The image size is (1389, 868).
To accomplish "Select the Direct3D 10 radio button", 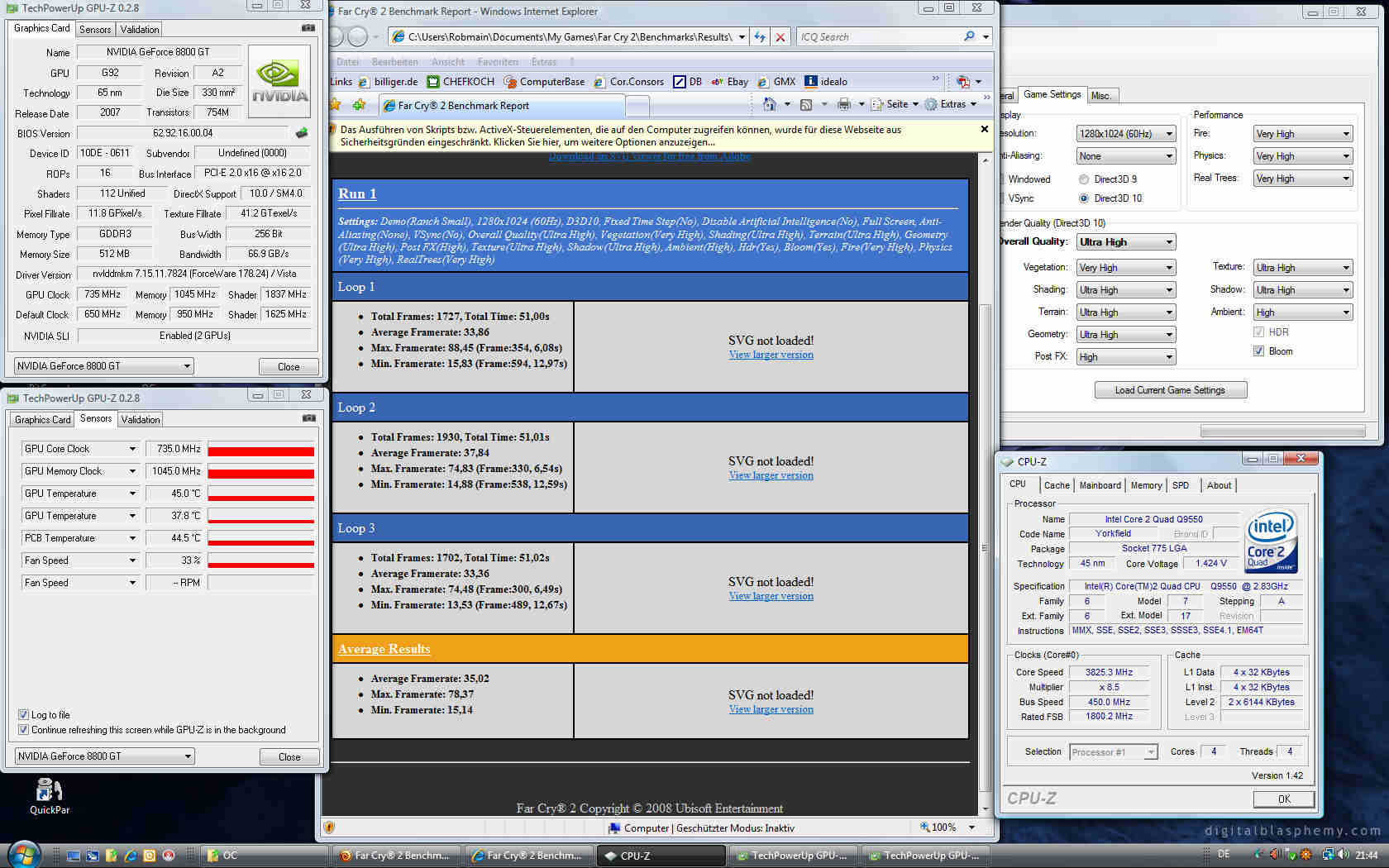I will (1083, 198).
